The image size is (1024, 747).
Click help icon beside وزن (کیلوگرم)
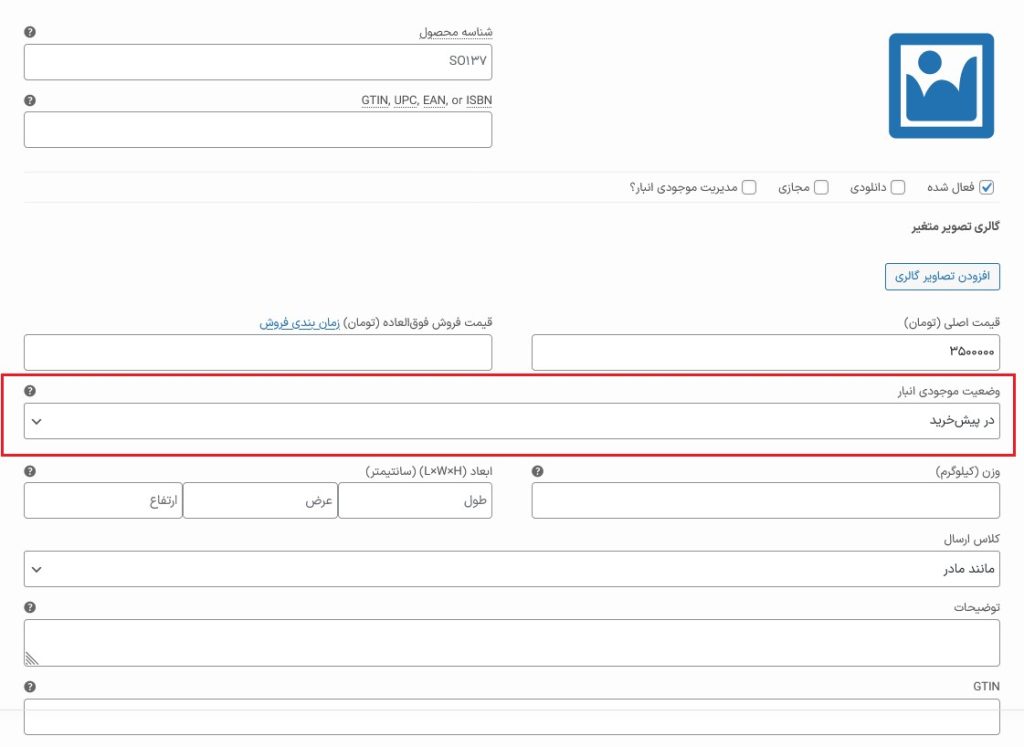pos(538,471)
